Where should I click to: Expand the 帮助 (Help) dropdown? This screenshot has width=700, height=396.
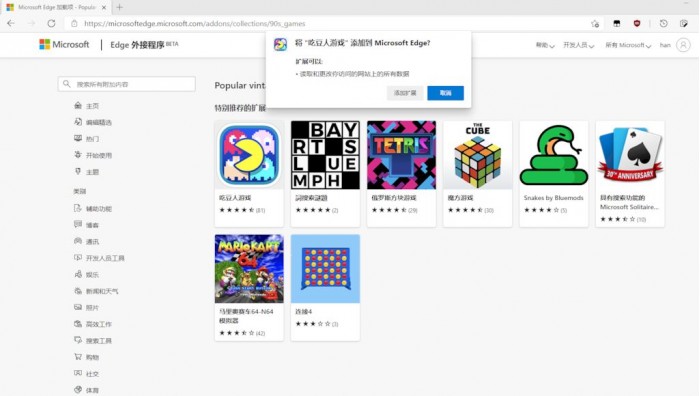point(545,45)
